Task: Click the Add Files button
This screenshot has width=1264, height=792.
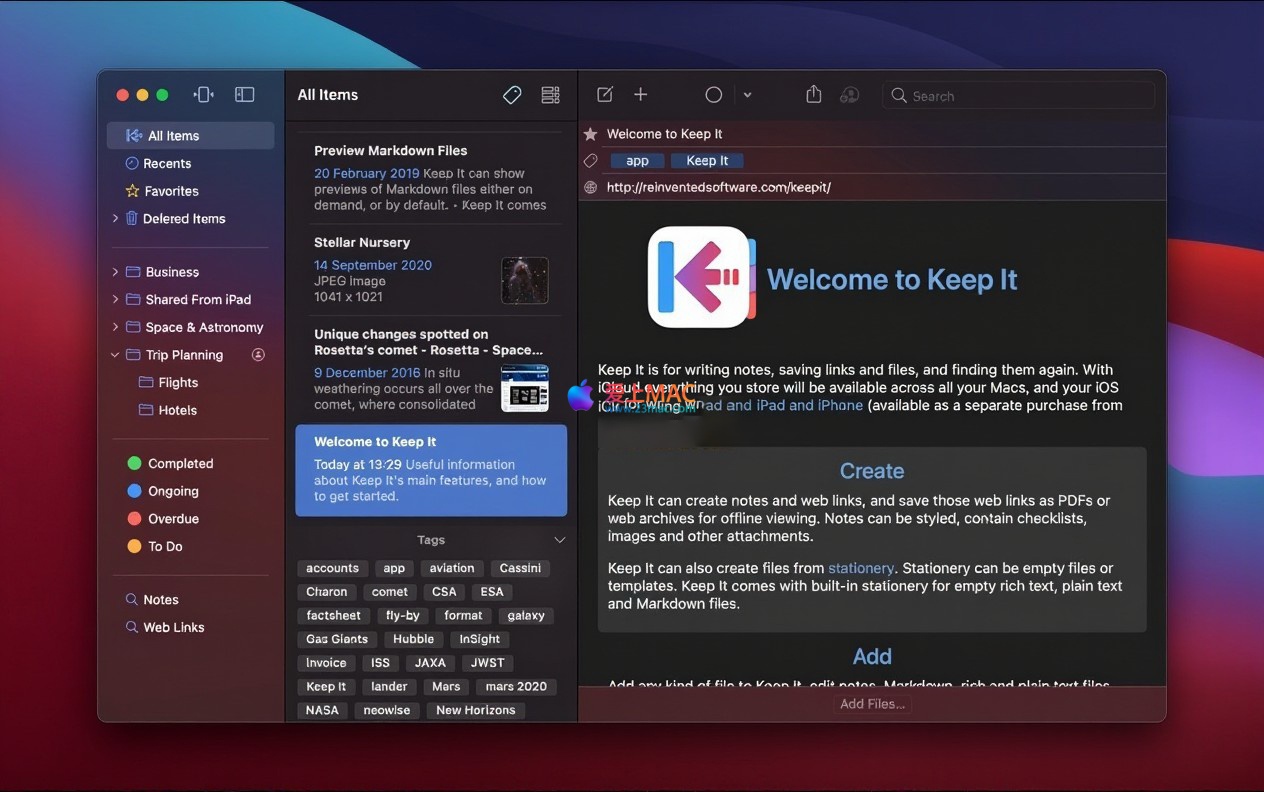Action: tap(872, 704)
